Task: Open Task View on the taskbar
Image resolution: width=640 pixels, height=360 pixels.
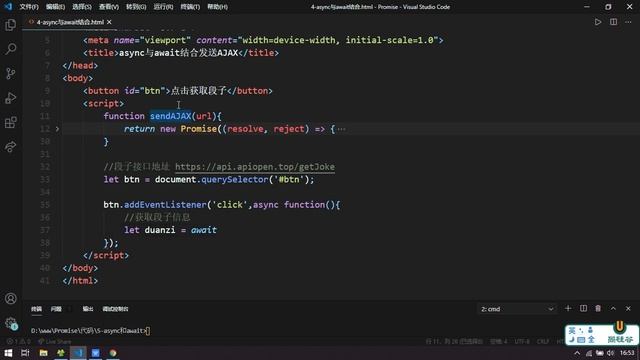Action: tap(25, 353)
